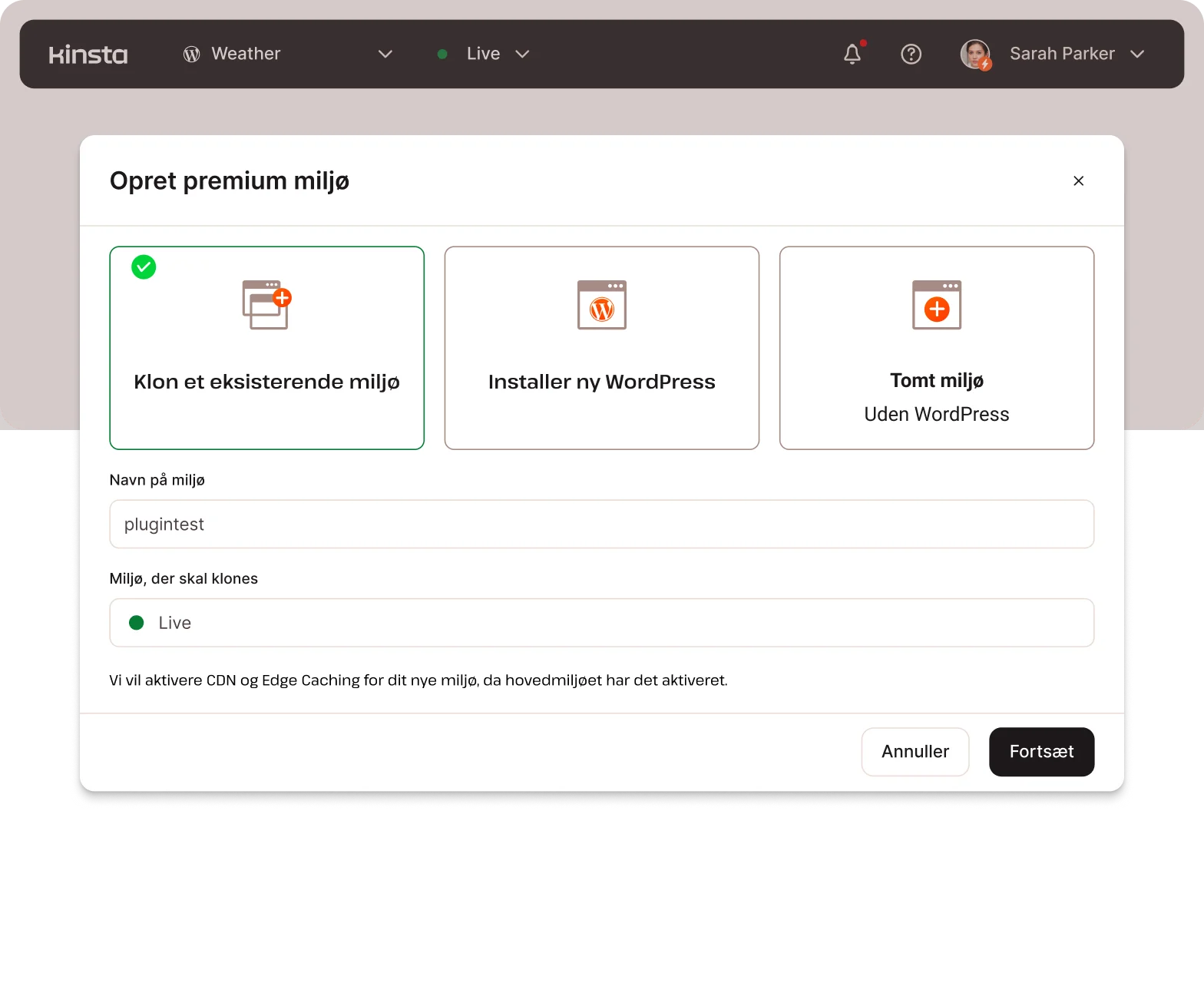Click the Kinsta logo

pyautogui.click(x=88, y=55)
